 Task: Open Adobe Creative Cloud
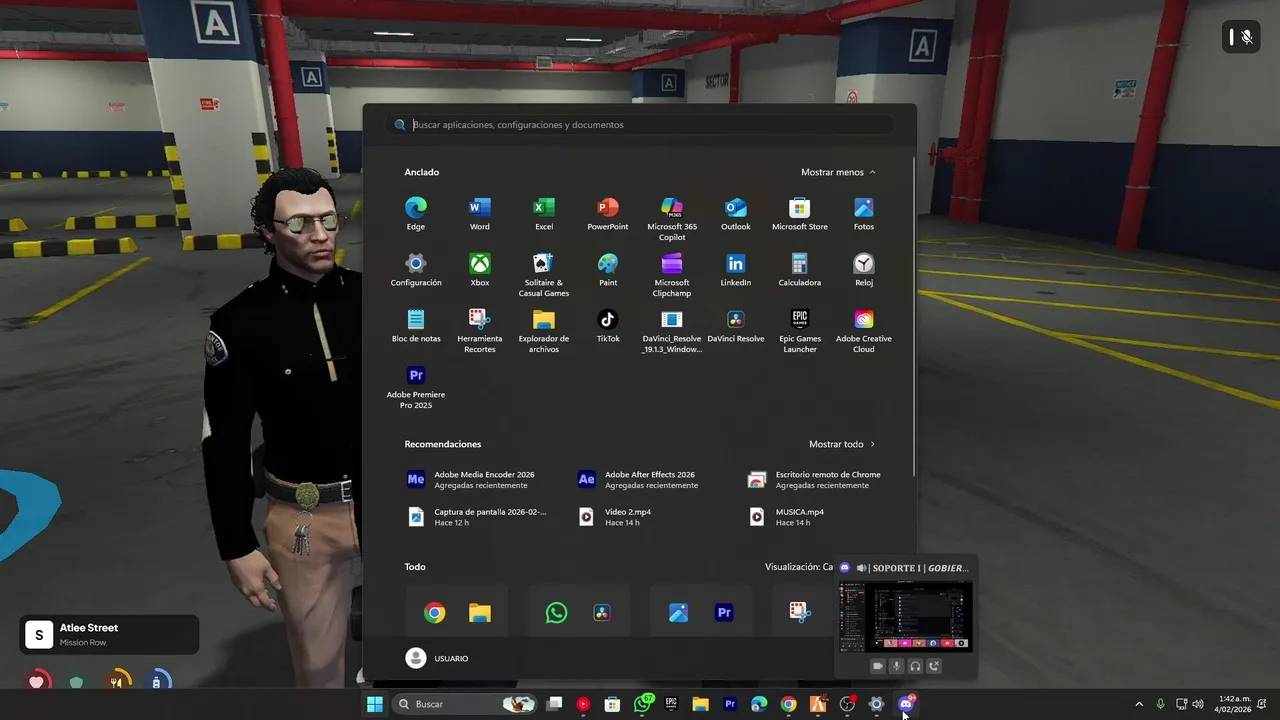(x=864, y=330)
